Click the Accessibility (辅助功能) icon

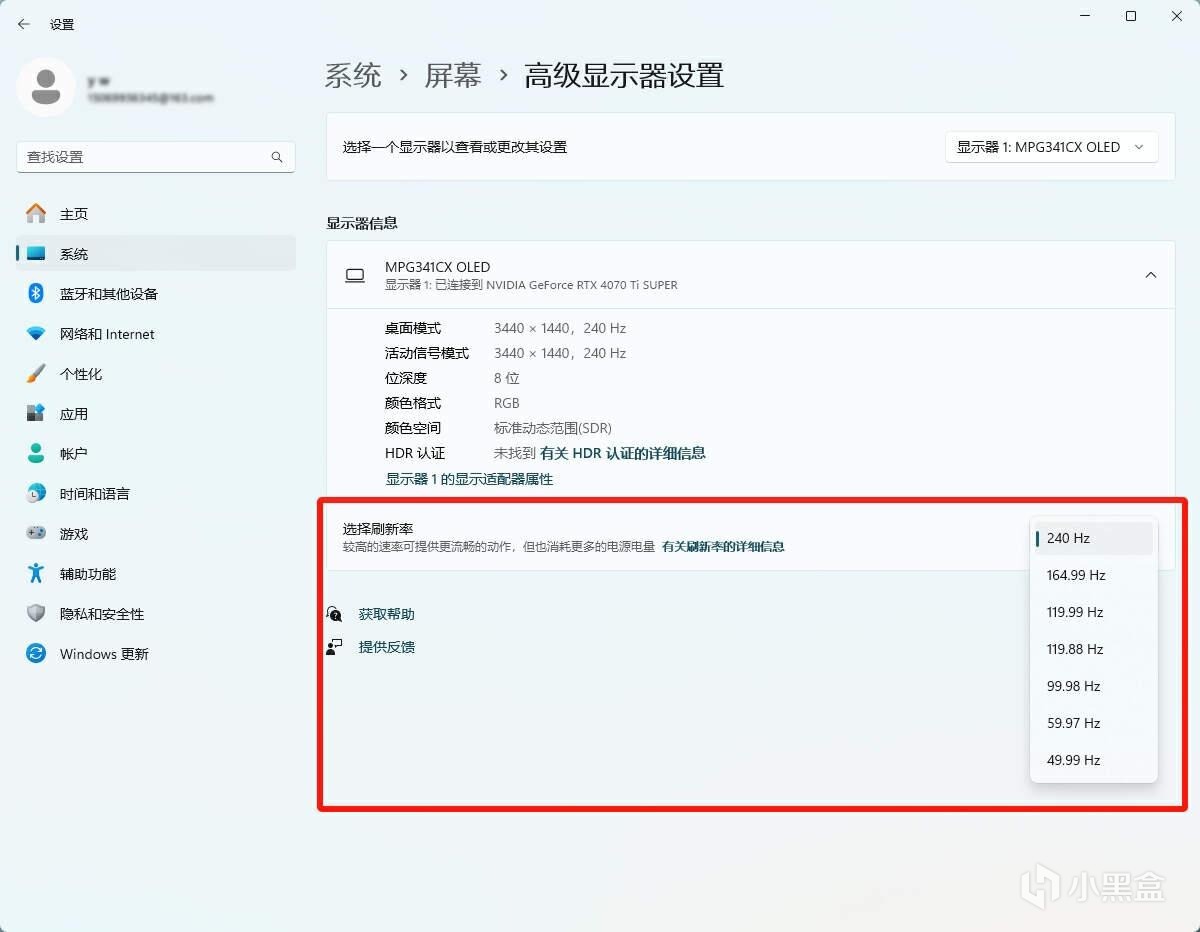tap(36, 573)
